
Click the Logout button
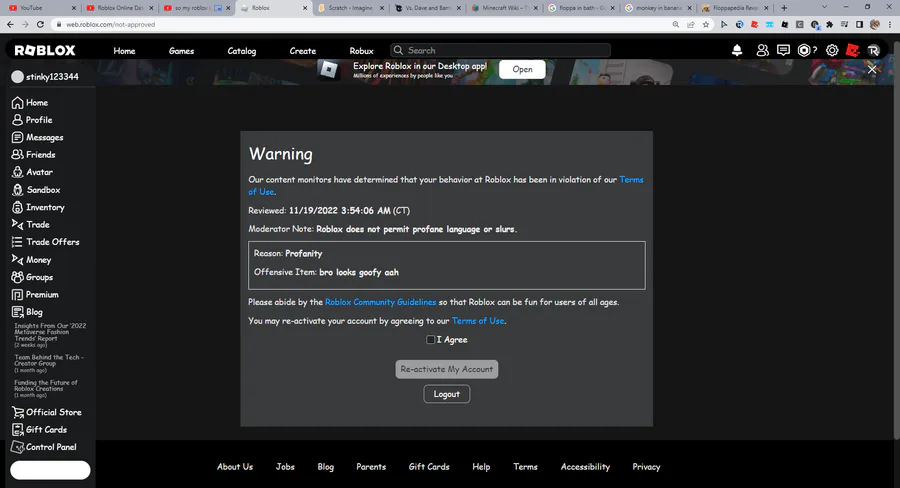(x=447, y=394)
